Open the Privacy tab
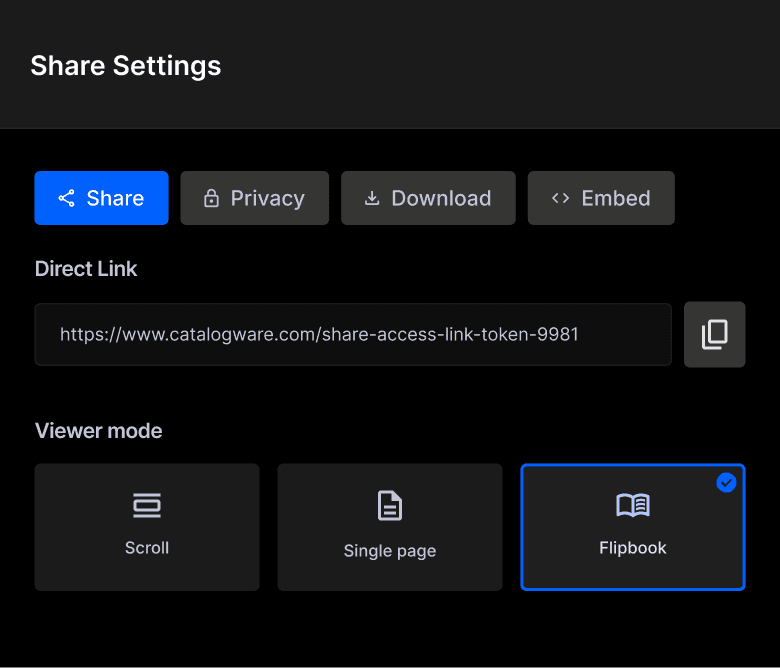Screen dimensions: 780x668 pyautogui.click(x=255, y=198)
